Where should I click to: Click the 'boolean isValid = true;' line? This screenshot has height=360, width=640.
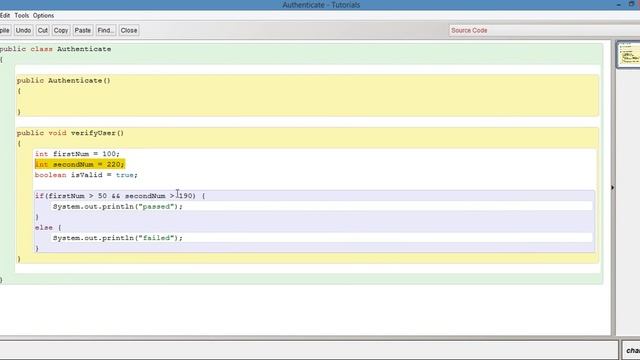click(86, 175)
